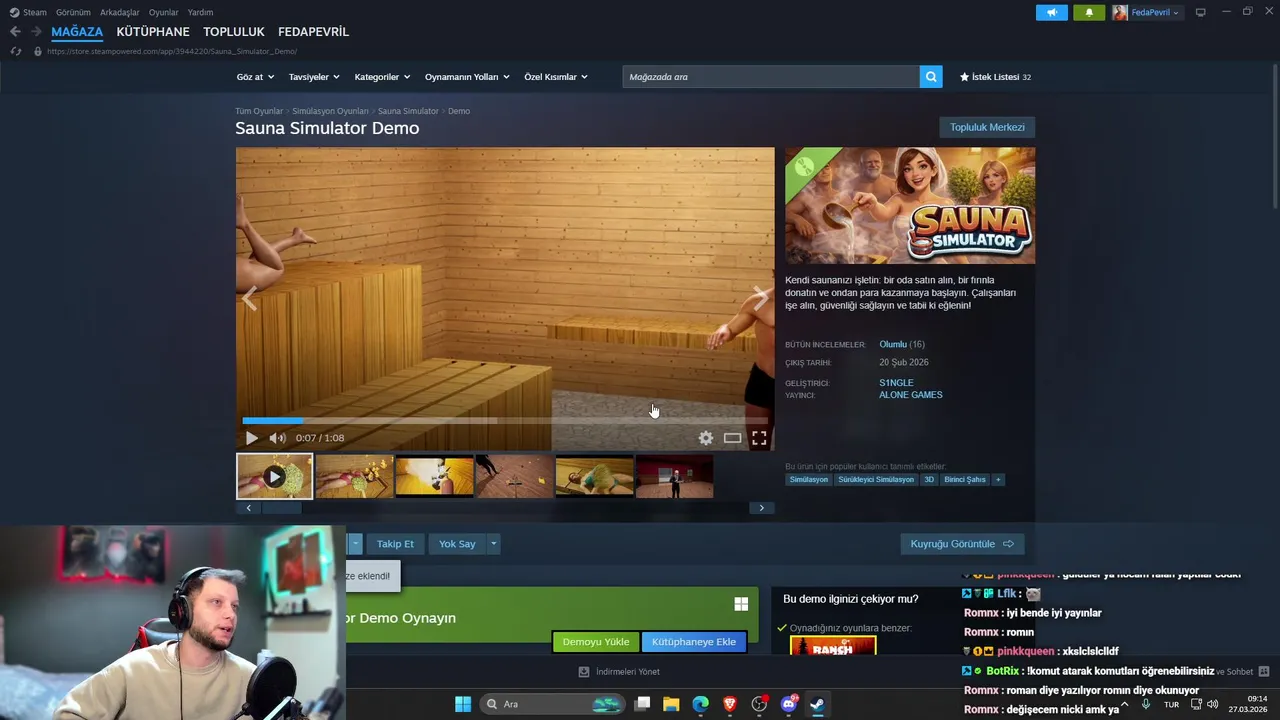Click the tray microphone icon
1280x720 pixels.
coord(1146,704)
